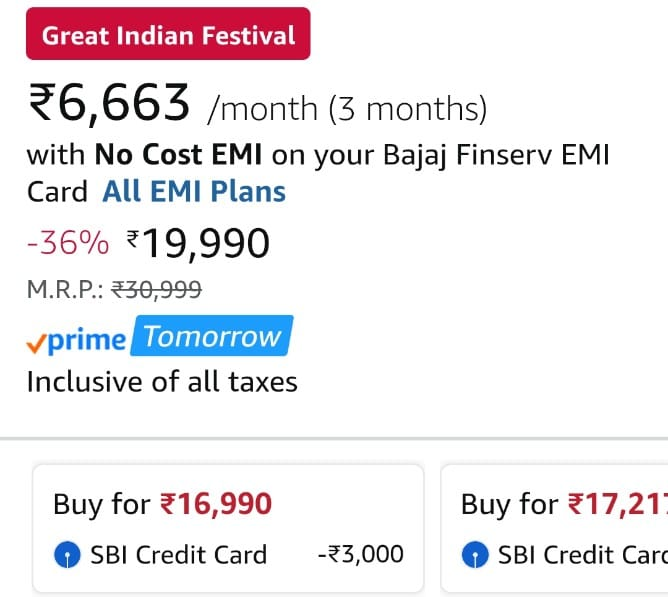Click the struck-through M.R.P. ₹30,999

tap(157, 290)
